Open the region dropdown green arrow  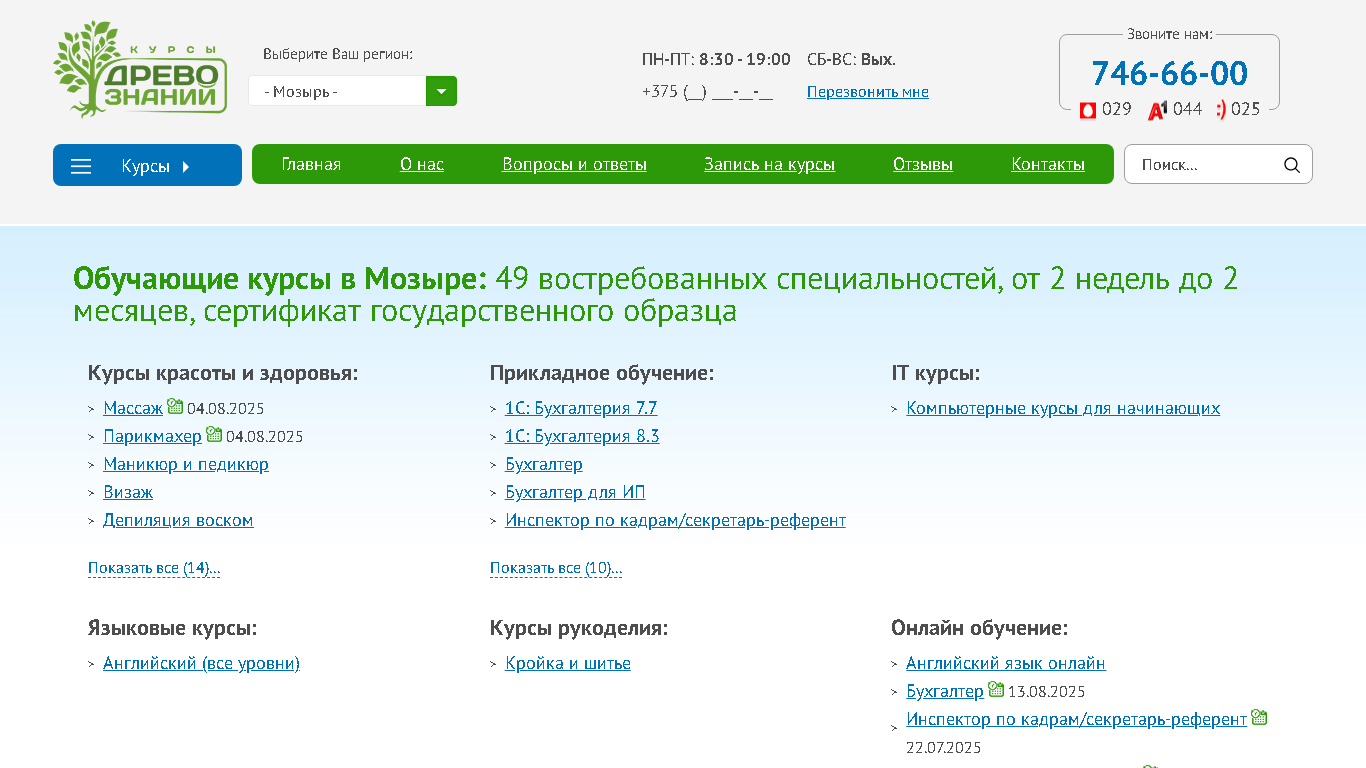pos(441,91)
